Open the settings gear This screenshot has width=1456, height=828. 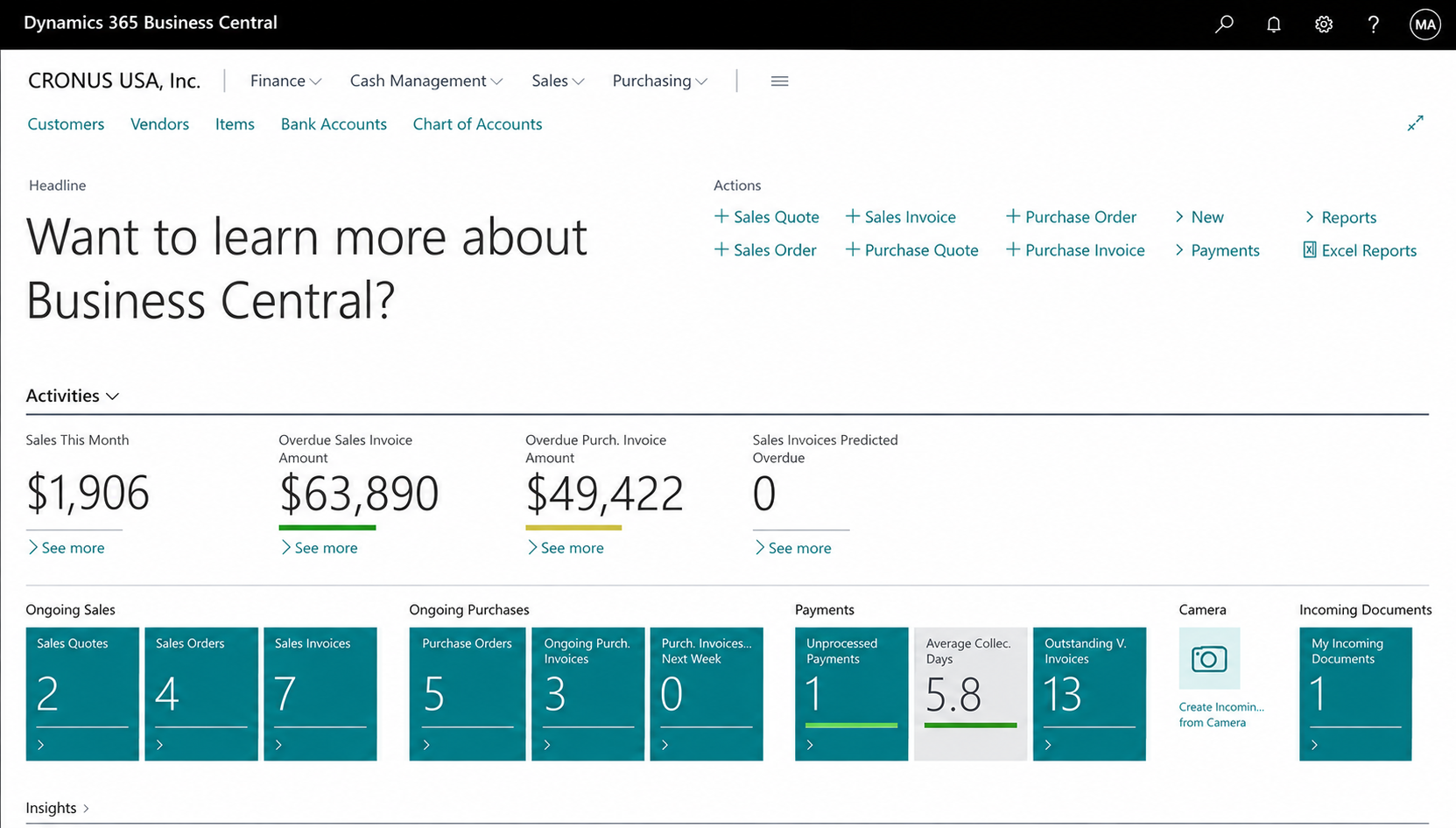coord(1324,25)
